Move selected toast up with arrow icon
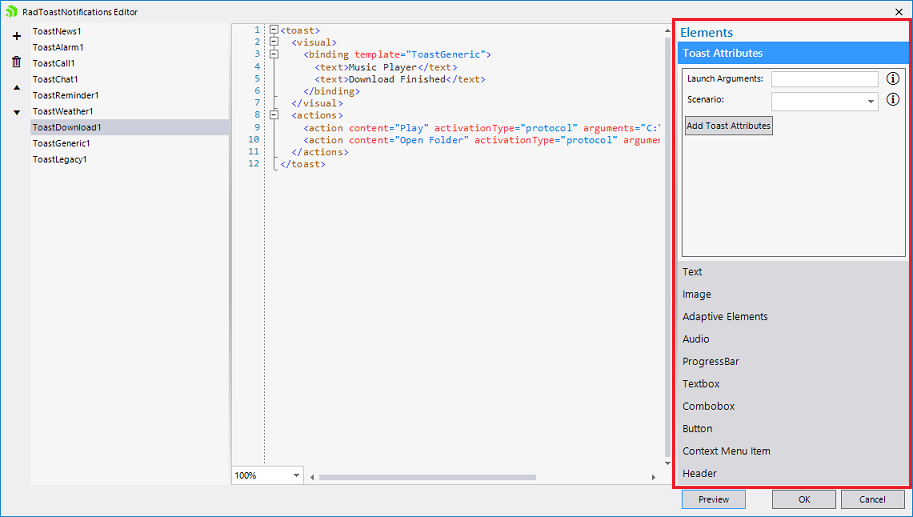The width and height of the screenshot is (913, 517). [x=16, y=88]
